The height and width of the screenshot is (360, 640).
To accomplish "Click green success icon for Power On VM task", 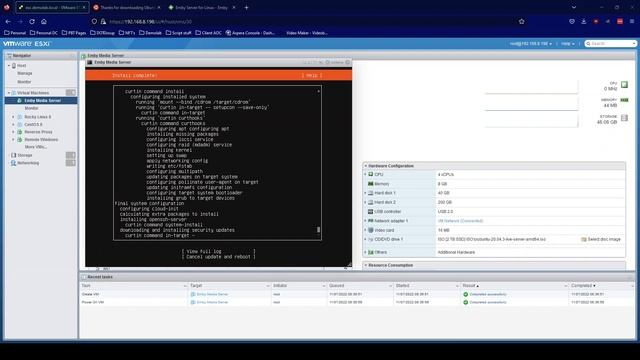I will pos(466,302).
